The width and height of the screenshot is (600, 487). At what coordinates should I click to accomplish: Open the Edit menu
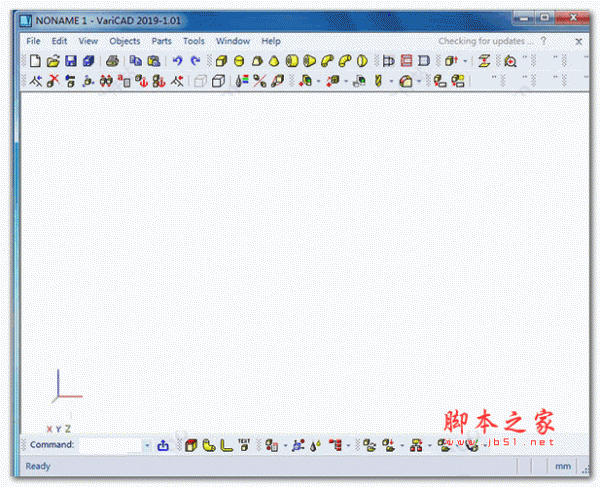pos(59,41)
